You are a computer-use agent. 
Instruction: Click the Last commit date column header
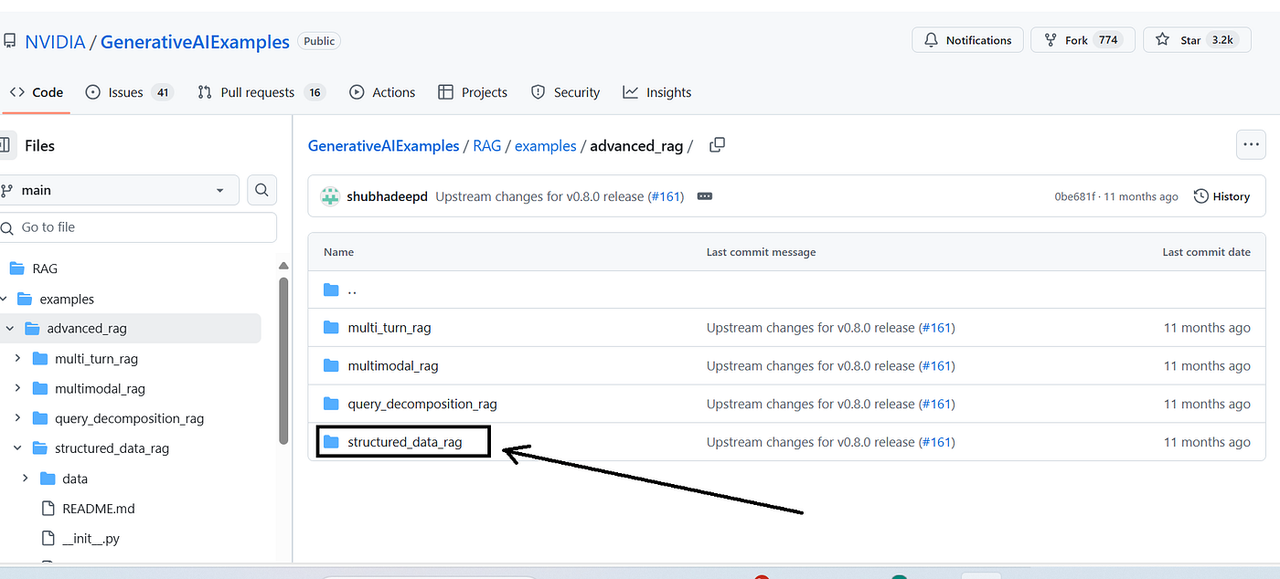pos(1206,252)
